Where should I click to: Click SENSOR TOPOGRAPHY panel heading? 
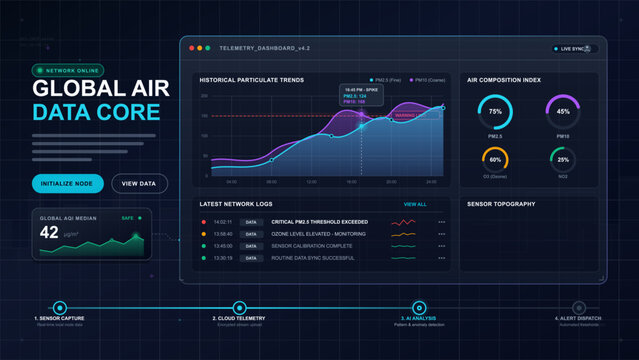(501, 204)
